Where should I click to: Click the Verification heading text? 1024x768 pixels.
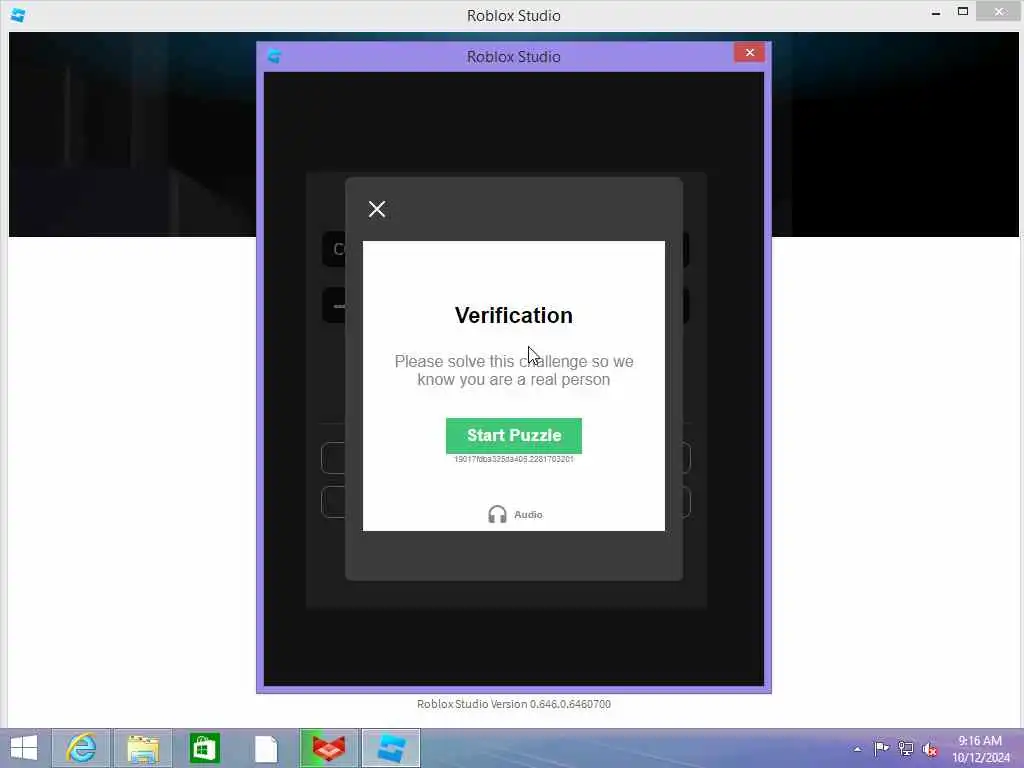(513, 315)
